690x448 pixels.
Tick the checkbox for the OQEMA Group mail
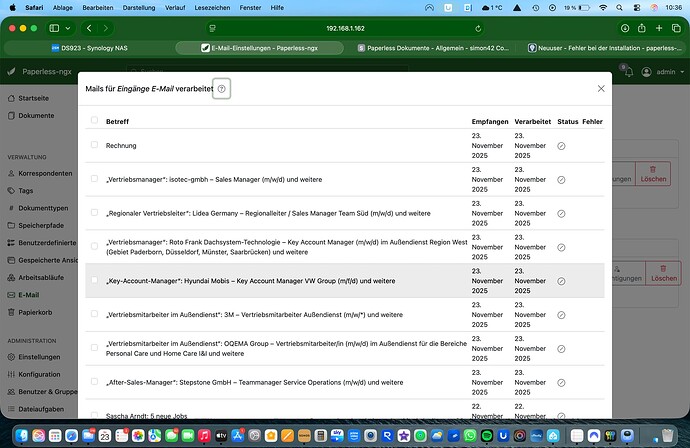coord(94,348)
